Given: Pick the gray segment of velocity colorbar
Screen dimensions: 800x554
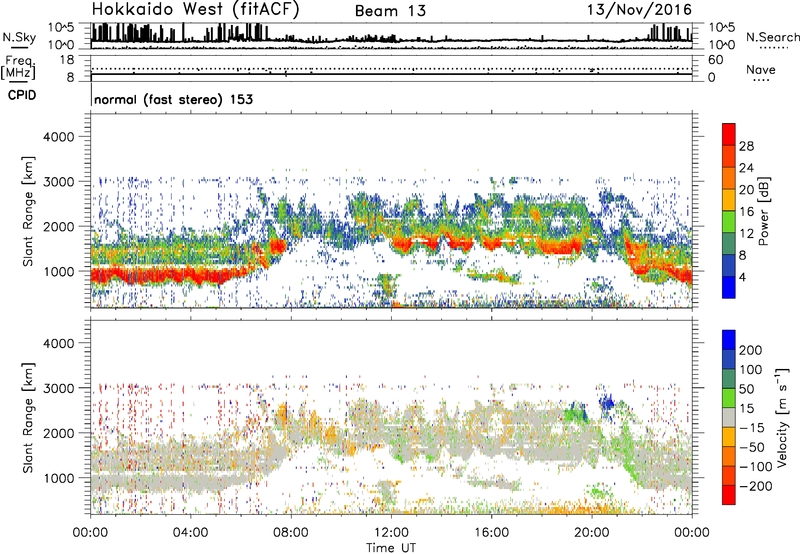Looking at the screenshot, I should [x=729, y=418].
